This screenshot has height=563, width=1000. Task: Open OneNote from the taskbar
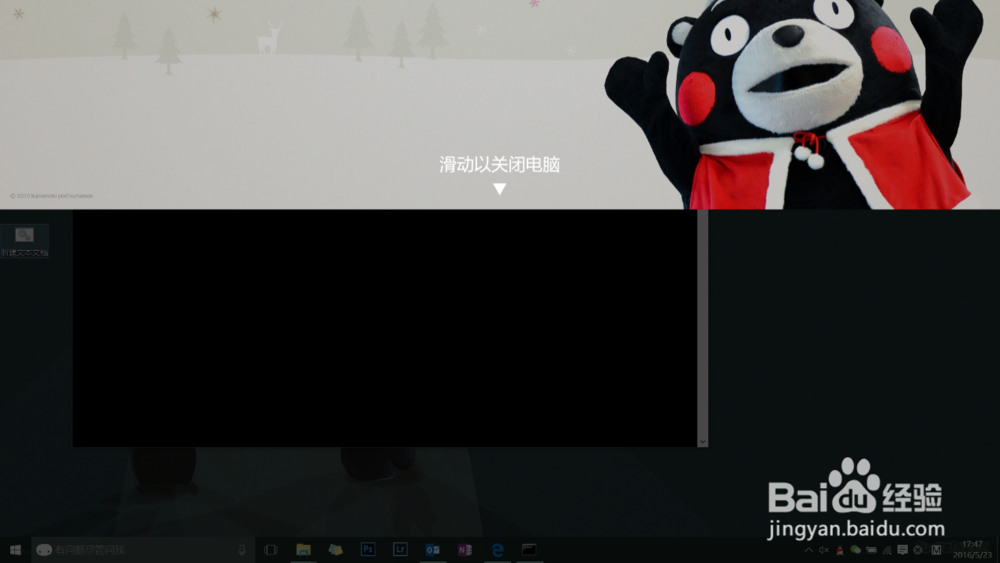pyautogui.click(x=465, y=550)
